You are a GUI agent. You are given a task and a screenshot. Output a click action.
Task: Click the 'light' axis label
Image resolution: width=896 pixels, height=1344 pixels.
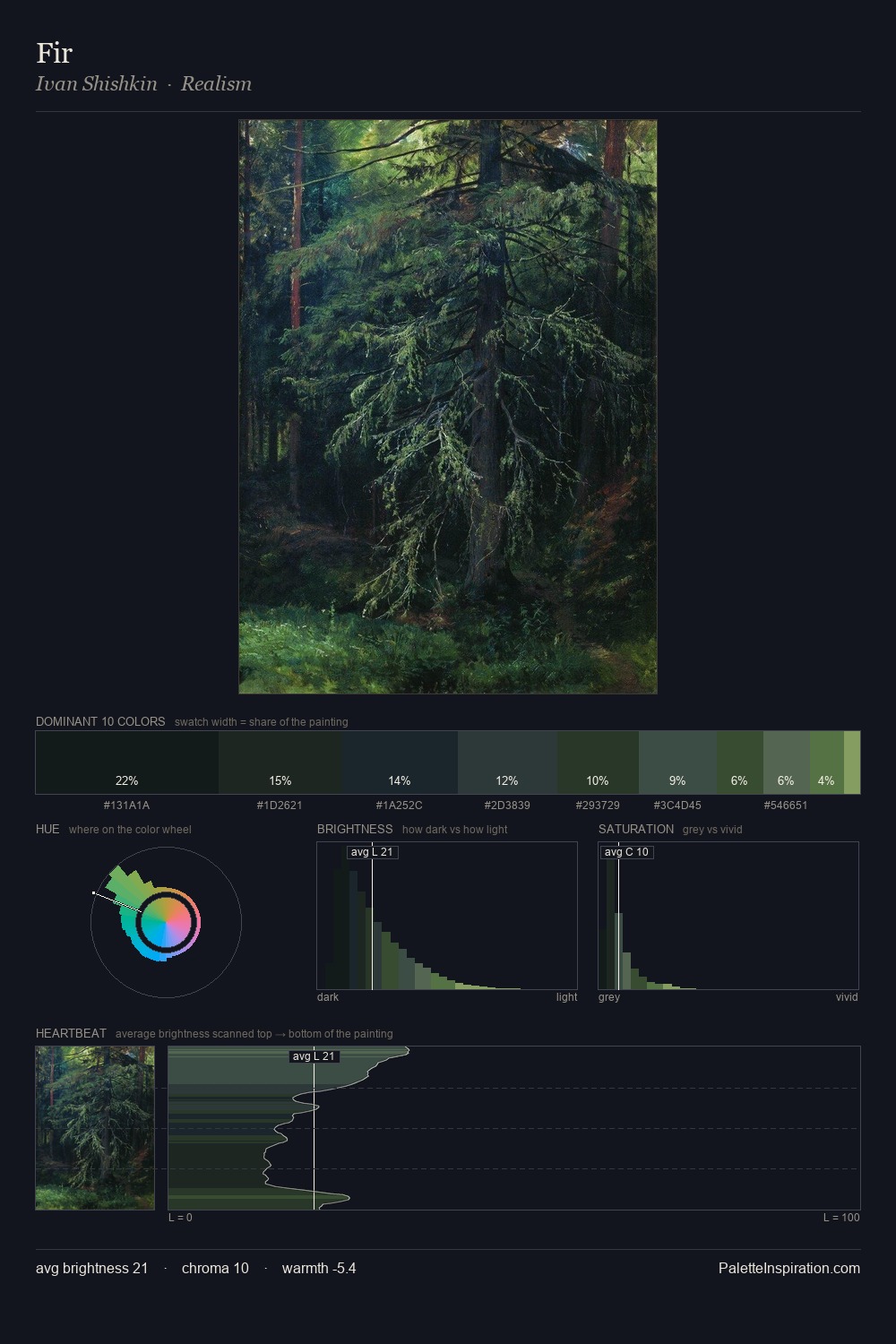pos(566,996)
